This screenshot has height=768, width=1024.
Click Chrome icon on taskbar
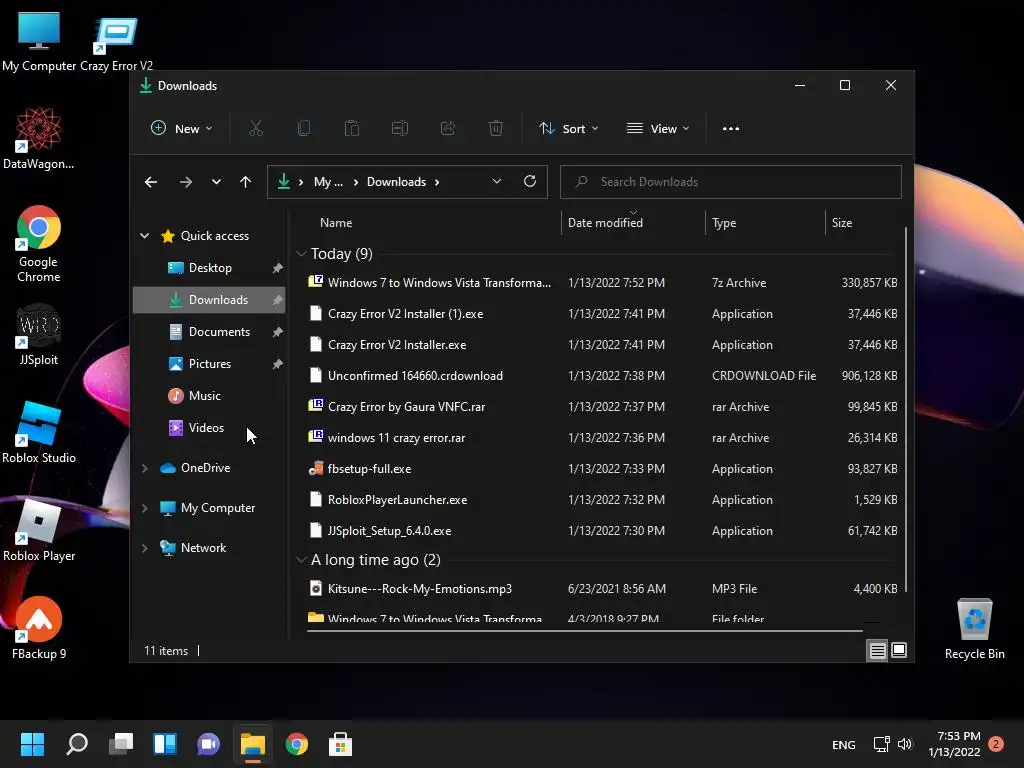296,744
